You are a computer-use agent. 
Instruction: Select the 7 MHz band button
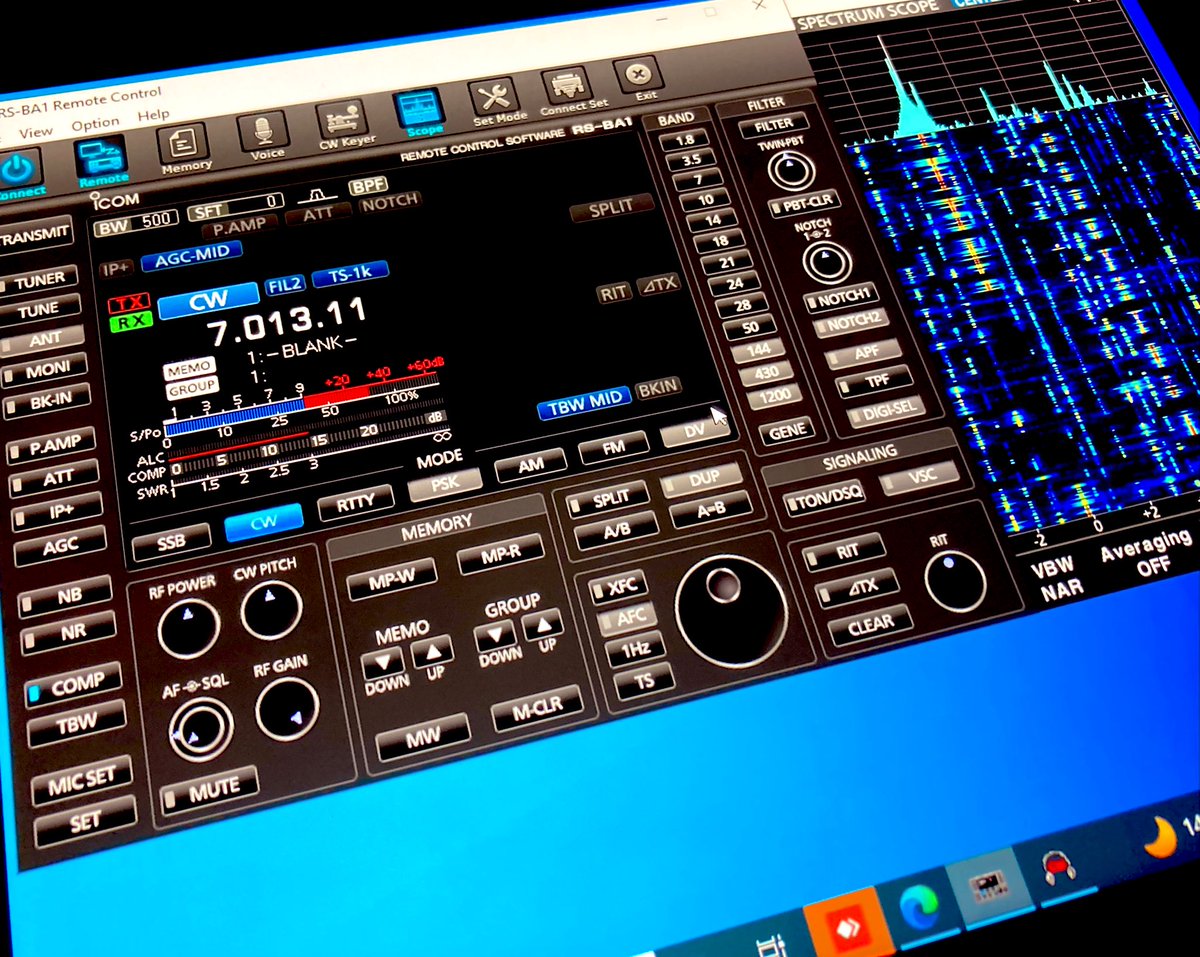[x=696, y=179]
